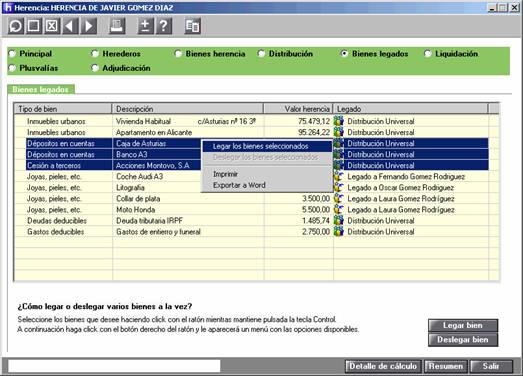Click the Cesión a terceros type cell
The height and width of the screenshot is (376, 523).
click(x=69, y=165)
